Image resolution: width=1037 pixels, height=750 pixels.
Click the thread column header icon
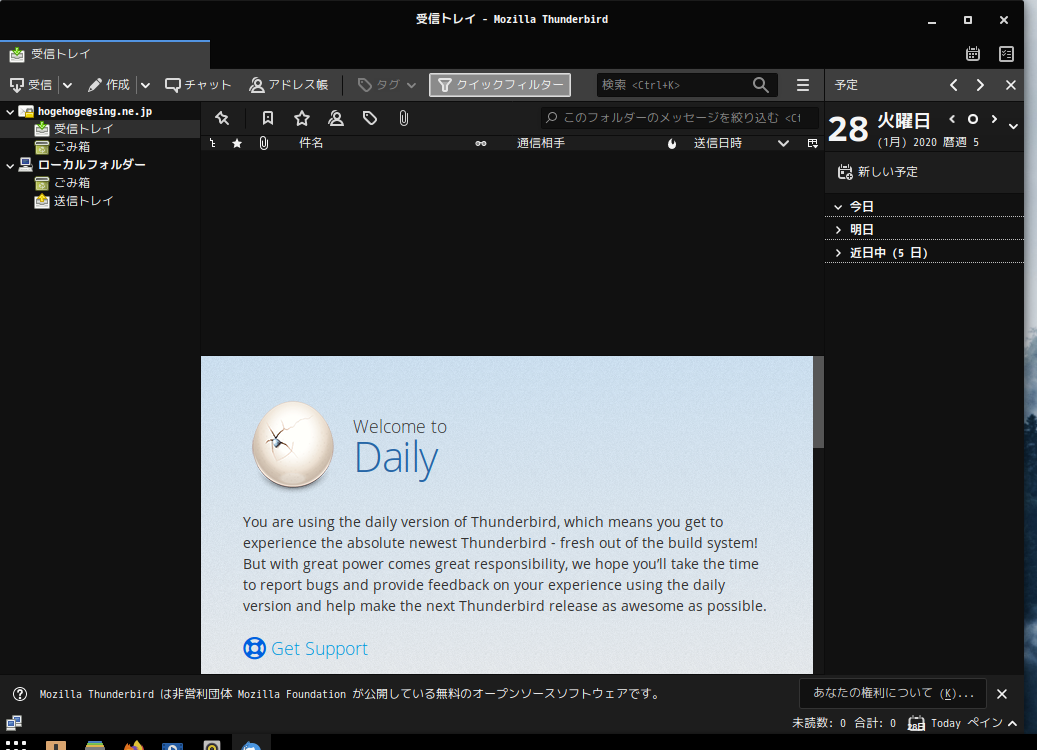pos(212,143)
